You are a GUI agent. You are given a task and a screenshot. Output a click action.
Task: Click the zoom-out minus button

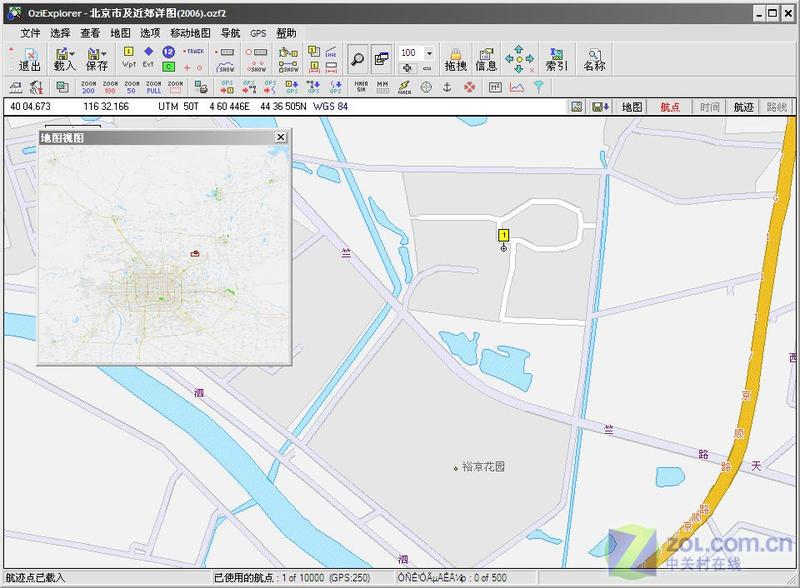point(427,68)
